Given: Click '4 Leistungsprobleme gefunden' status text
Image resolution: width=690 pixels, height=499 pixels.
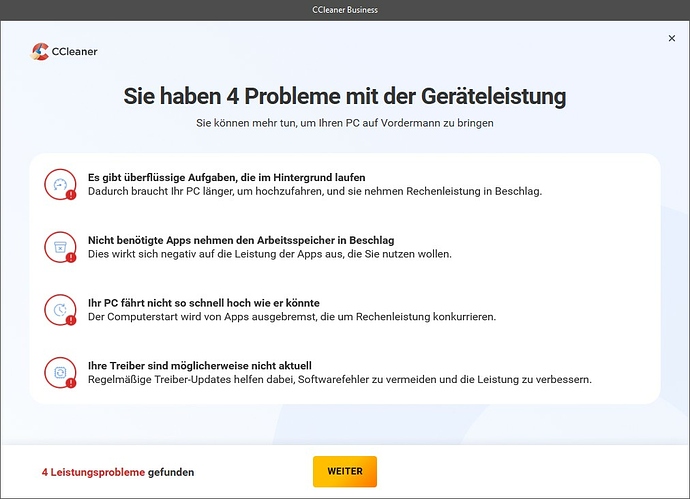Looking at the screenshot, I should coord(118,472).
